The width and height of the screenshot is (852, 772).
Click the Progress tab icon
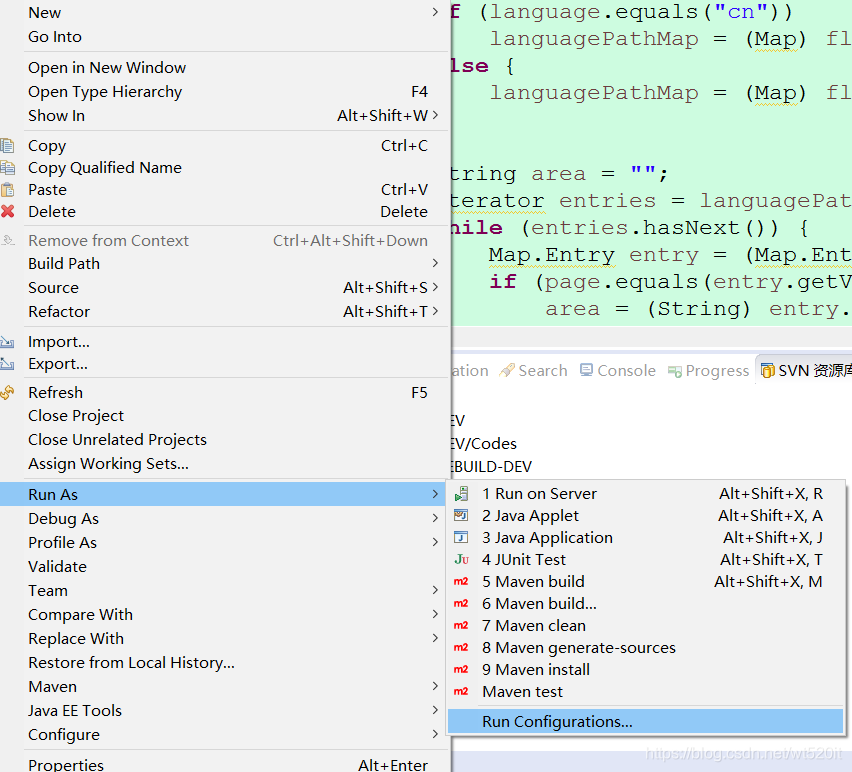coord(675,372)
